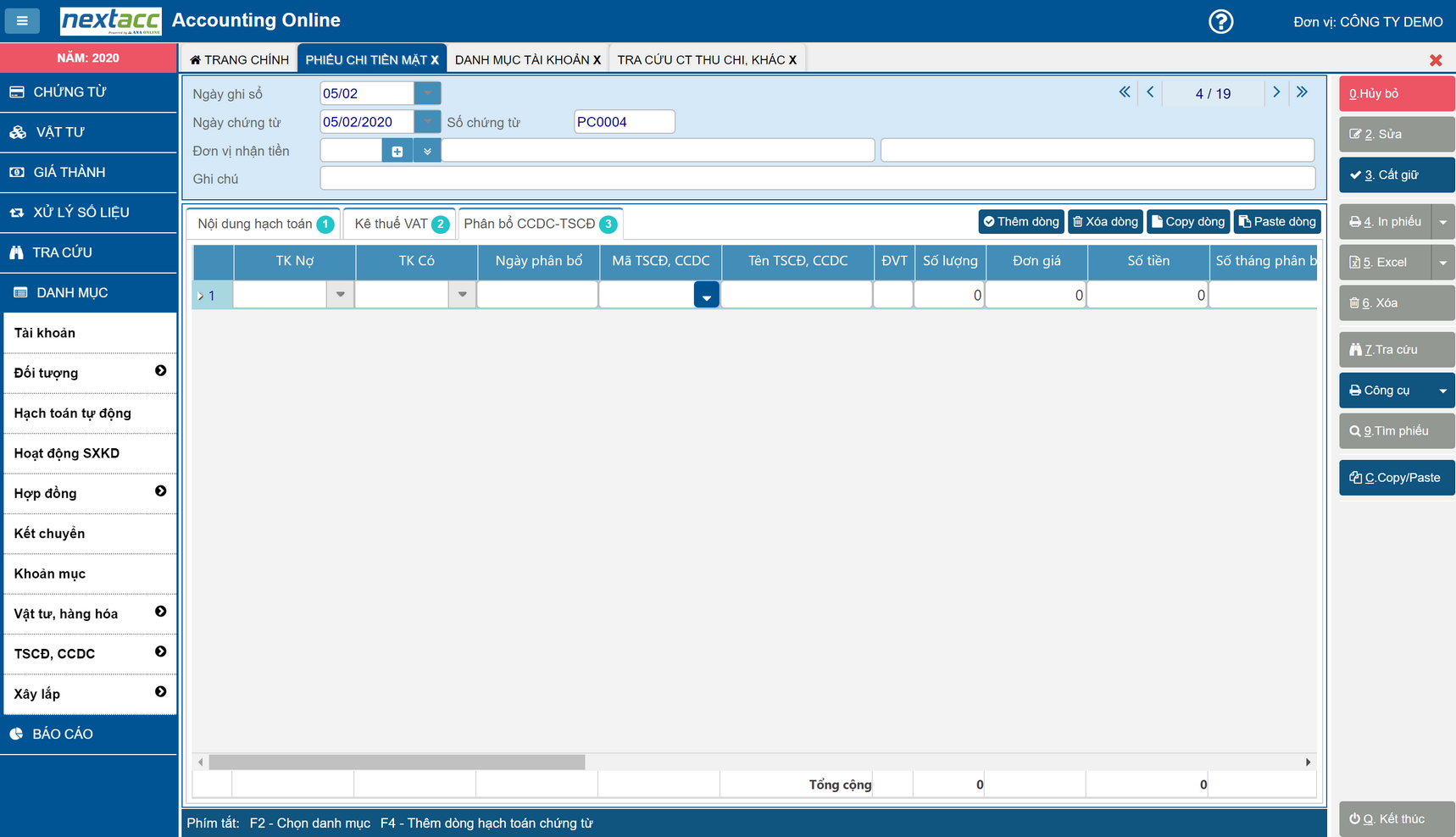
Task: Jump to the first voucher record
Action: [x=1124, y=92]
